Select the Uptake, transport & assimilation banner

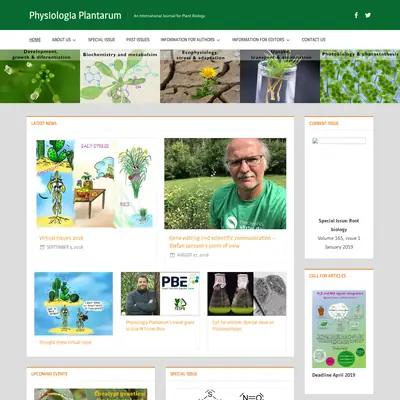(280, 76)
